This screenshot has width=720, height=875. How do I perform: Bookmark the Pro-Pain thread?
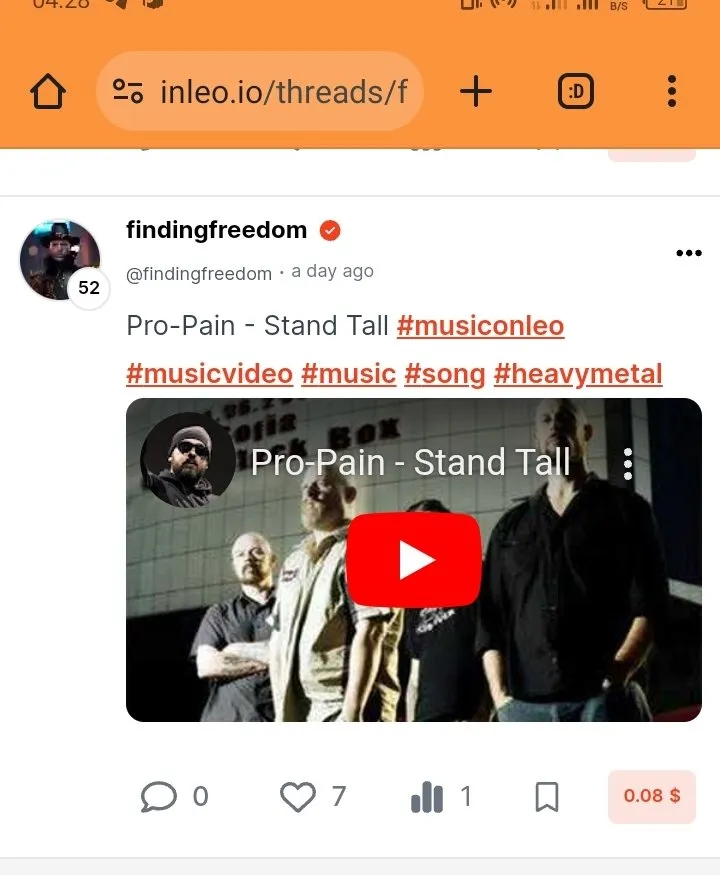[547, 796]
